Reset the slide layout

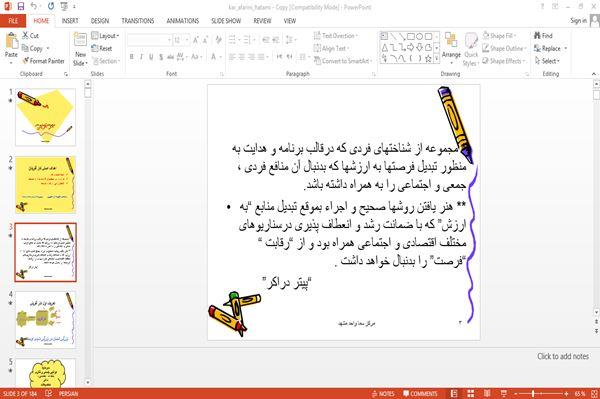click(x=102, y=48)
